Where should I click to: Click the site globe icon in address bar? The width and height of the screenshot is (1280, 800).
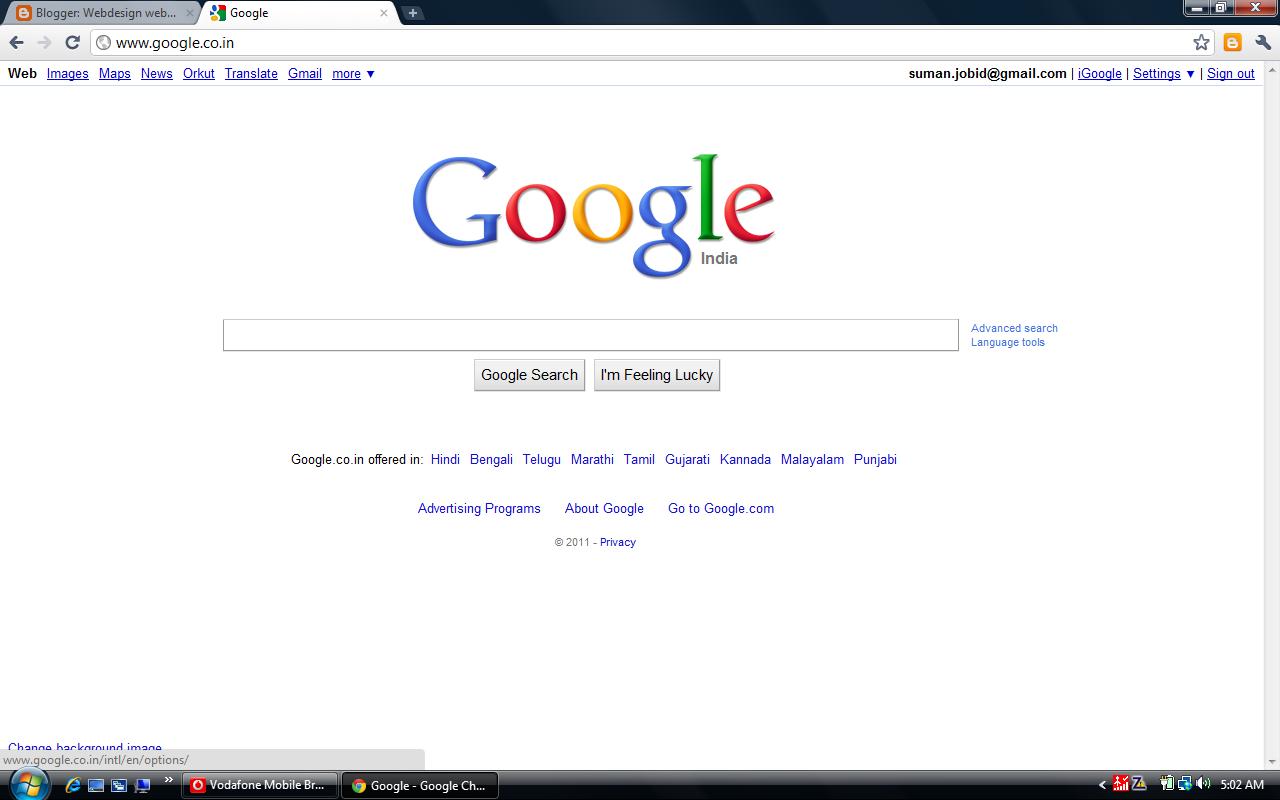click(103, 42)
